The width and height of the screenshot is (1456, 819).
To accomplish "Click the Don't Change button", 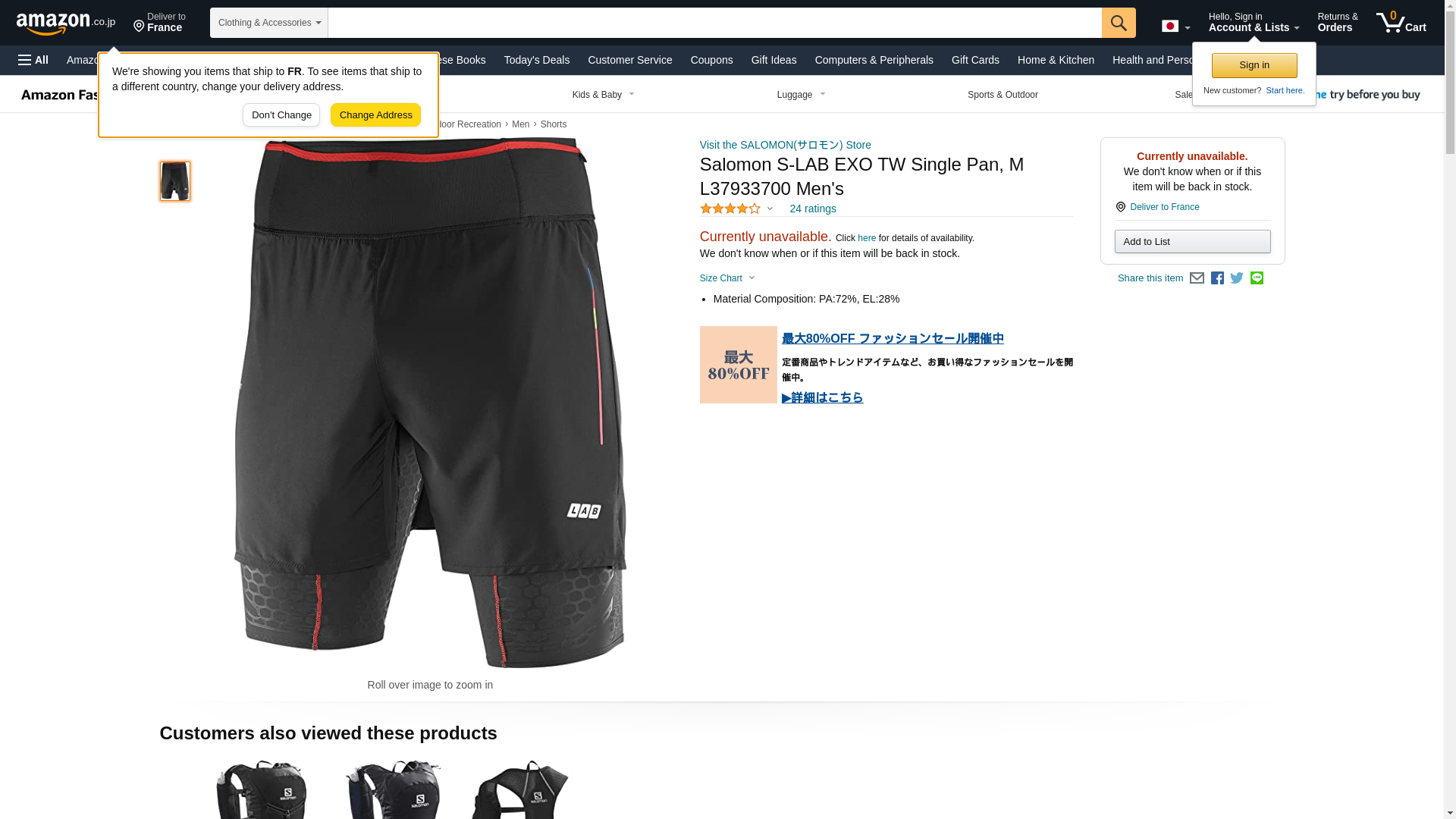I will click(x=281, y=115).
